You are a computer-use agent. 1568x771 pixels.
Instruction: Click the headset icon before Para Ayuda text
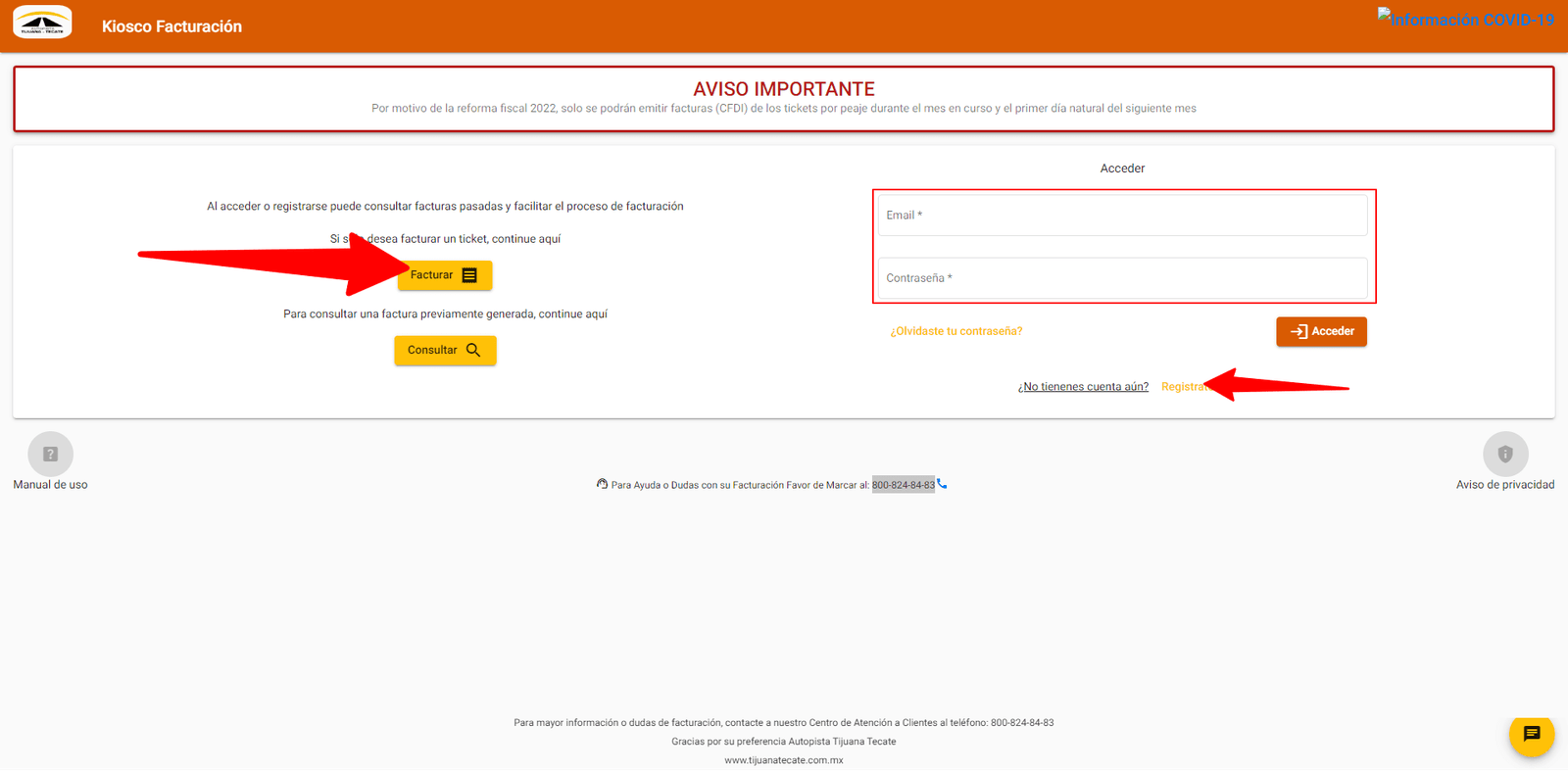(x=602, y=484)
